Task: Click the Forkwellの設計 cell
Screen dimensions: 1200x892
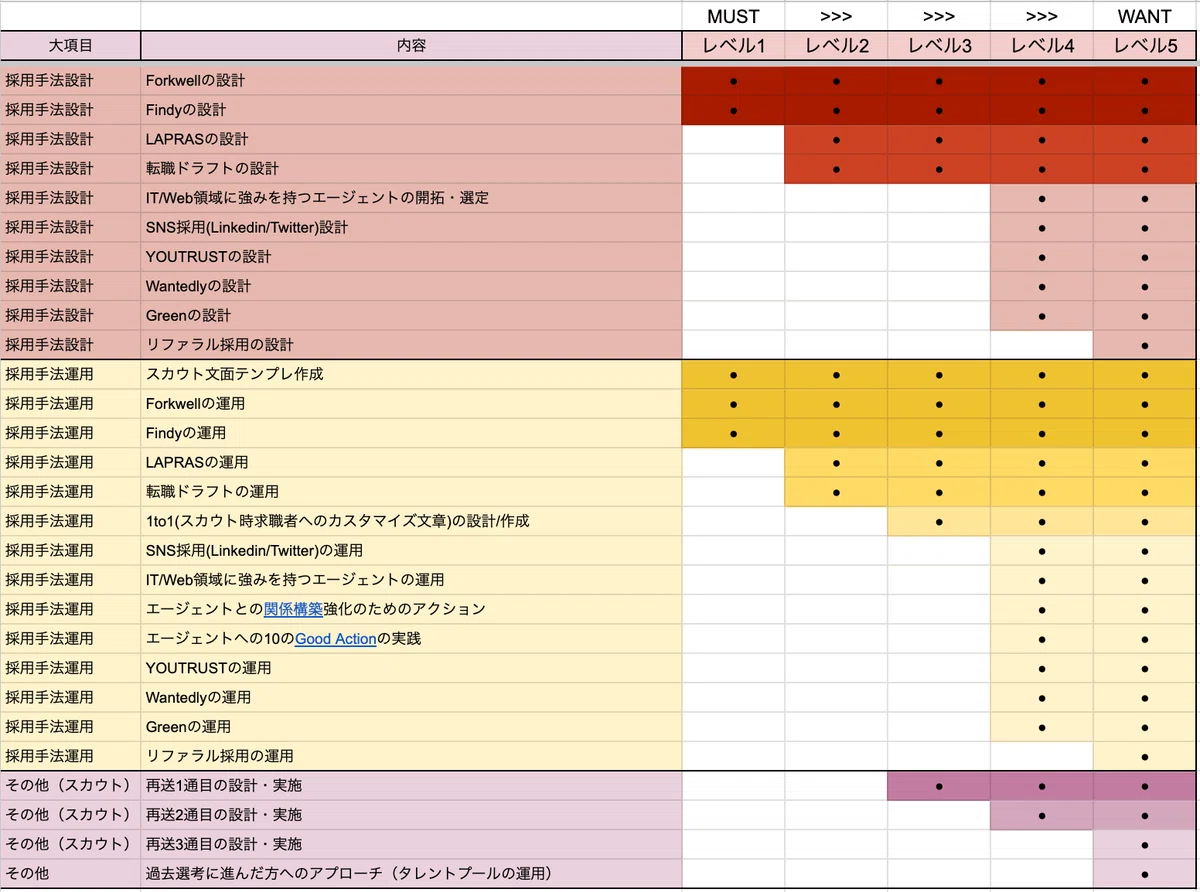Action: coord(411,80)
